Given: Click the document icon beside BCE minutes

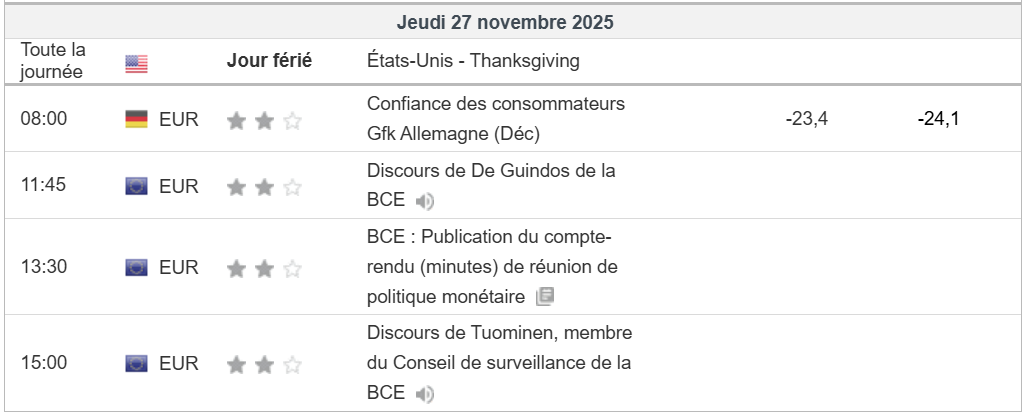Looking at the screenshot, I should (x=545, y=296).
